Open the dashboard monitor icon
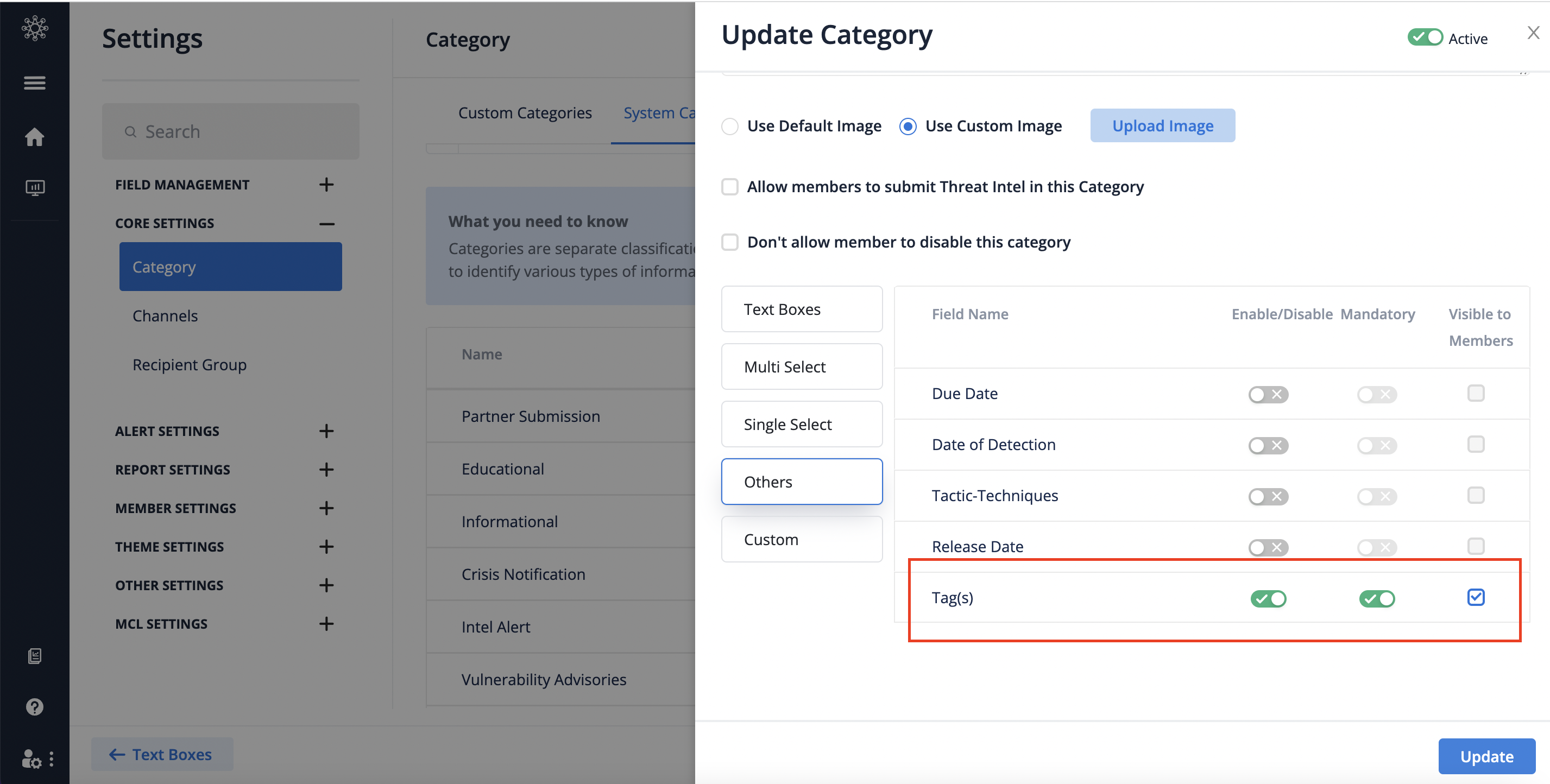Viewport: 1550px width, 784px height. pos(34,188)
